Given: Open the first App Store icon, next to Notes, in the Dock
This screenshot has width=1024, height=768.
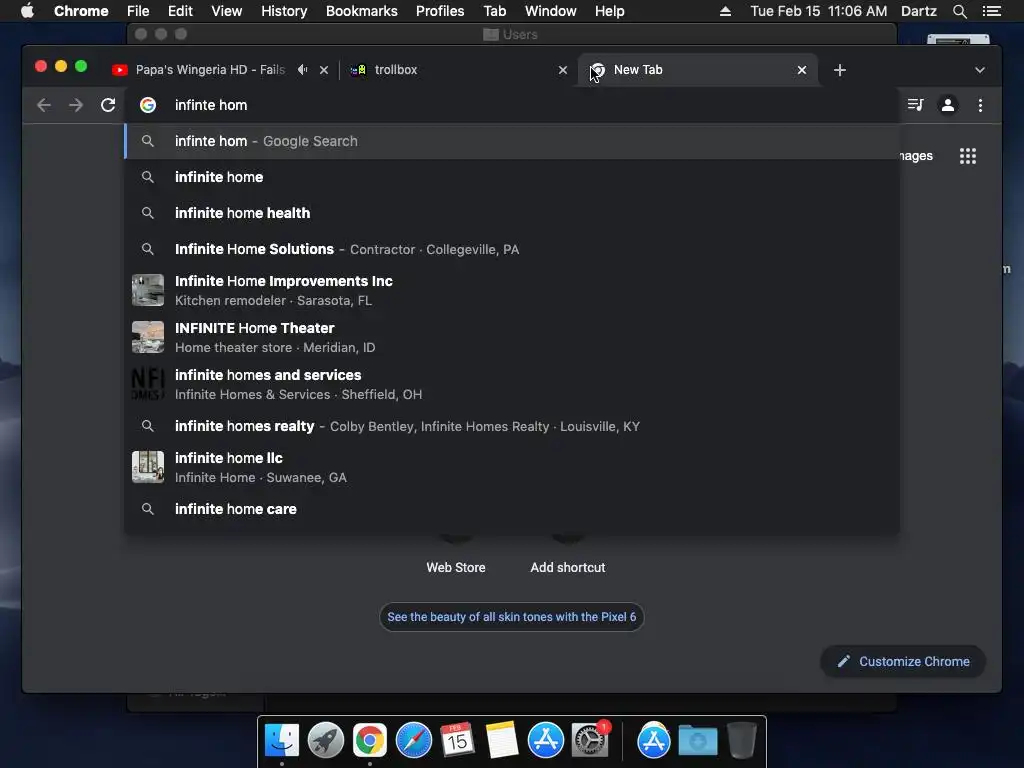Looking at the screenshot, I should click(545, 740).
